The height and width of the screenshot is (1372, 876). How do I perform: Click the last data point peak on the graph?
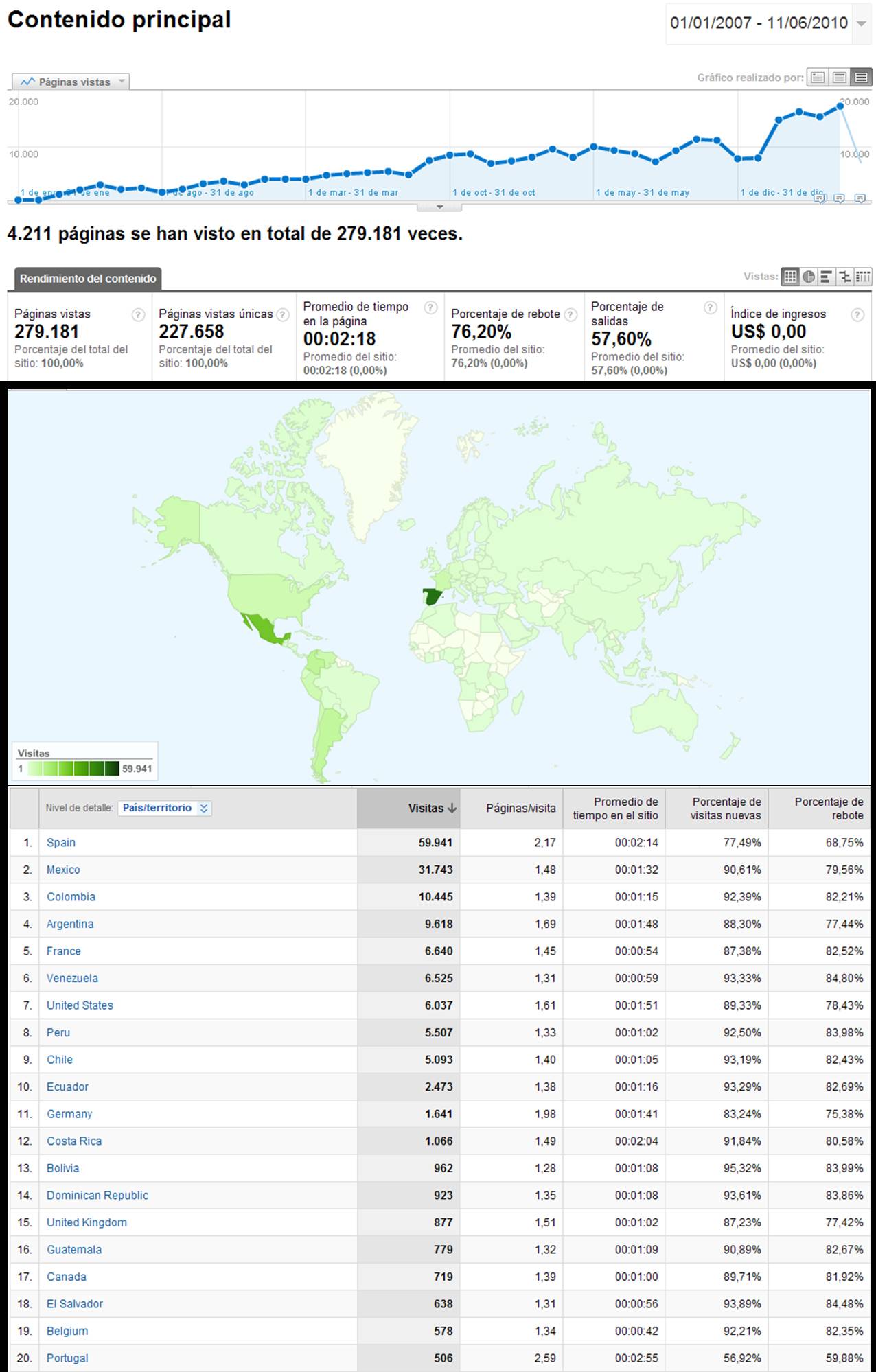(840, 106)
